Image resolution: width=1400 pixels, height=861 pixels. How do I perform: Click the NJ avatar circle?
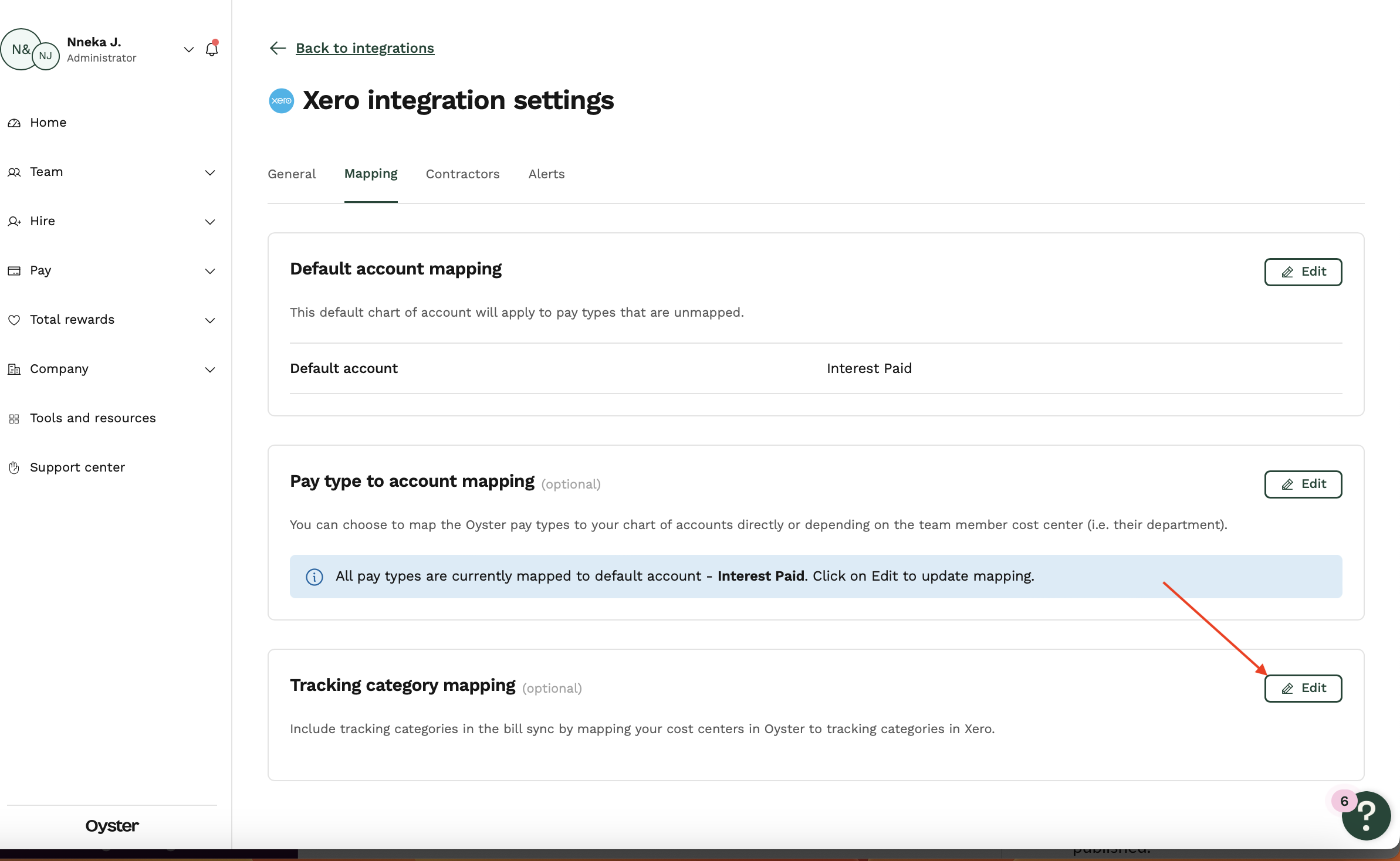pos(46,56)
